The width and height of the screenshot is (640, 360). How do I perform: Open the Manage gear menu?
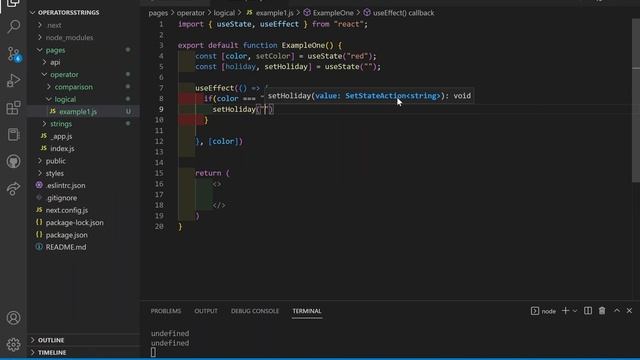(13, 344)
